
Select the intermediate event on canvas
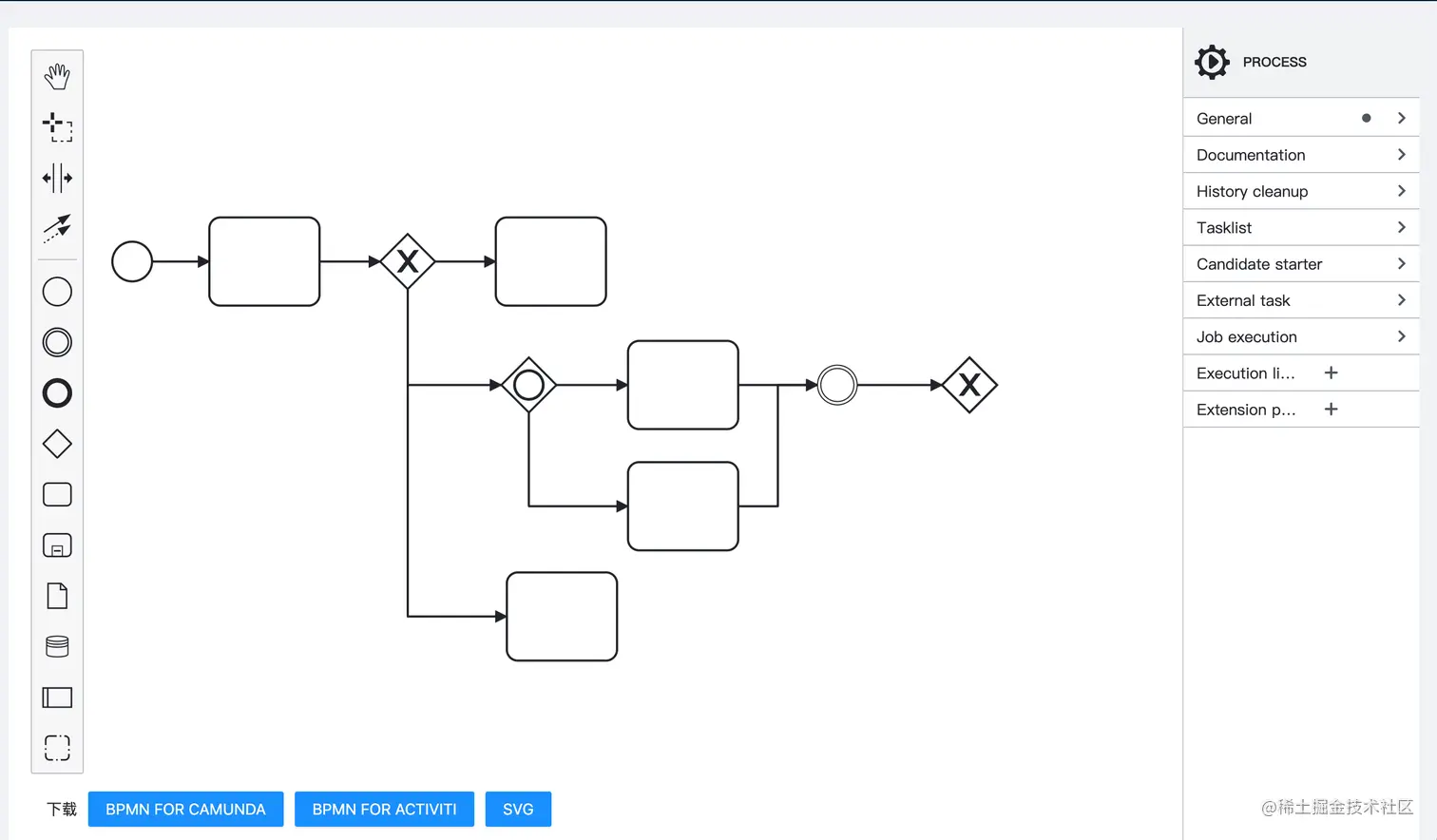pos(837,385)
